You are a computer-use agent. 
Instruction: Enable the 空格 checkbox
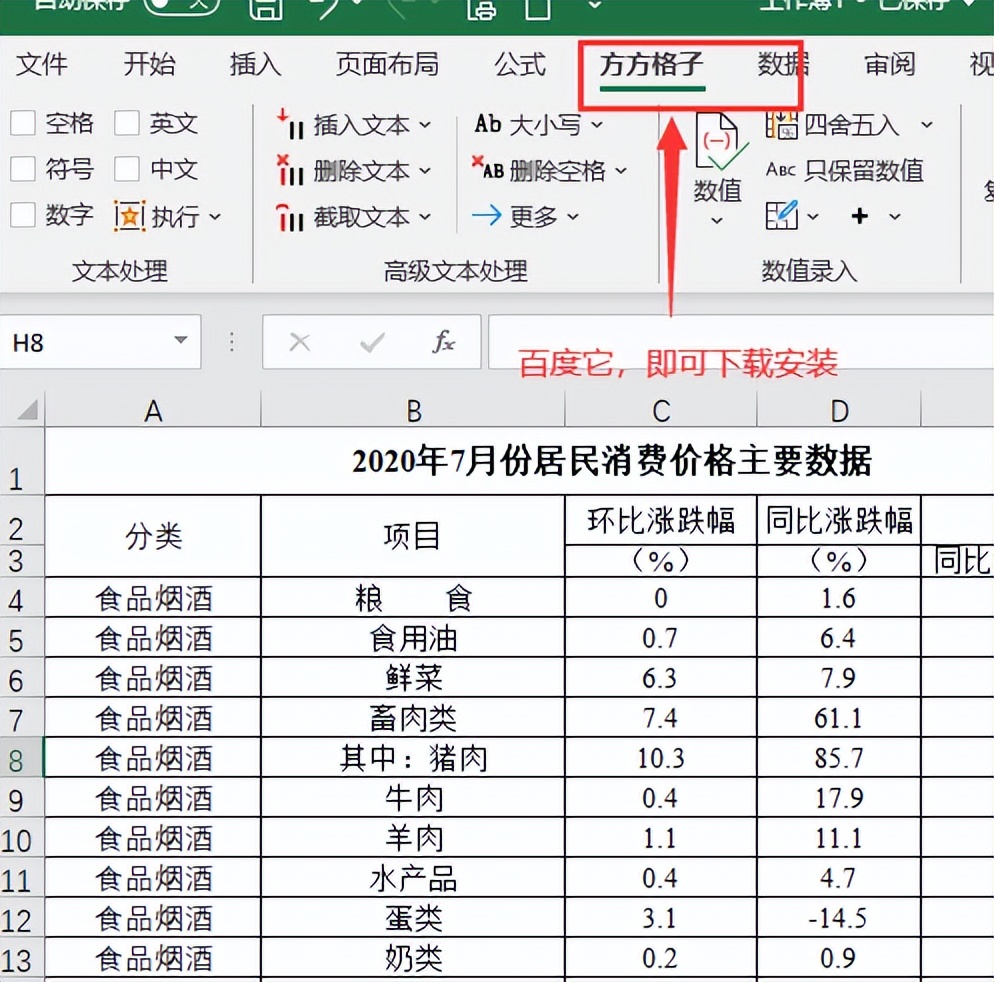tap(22, 123)
